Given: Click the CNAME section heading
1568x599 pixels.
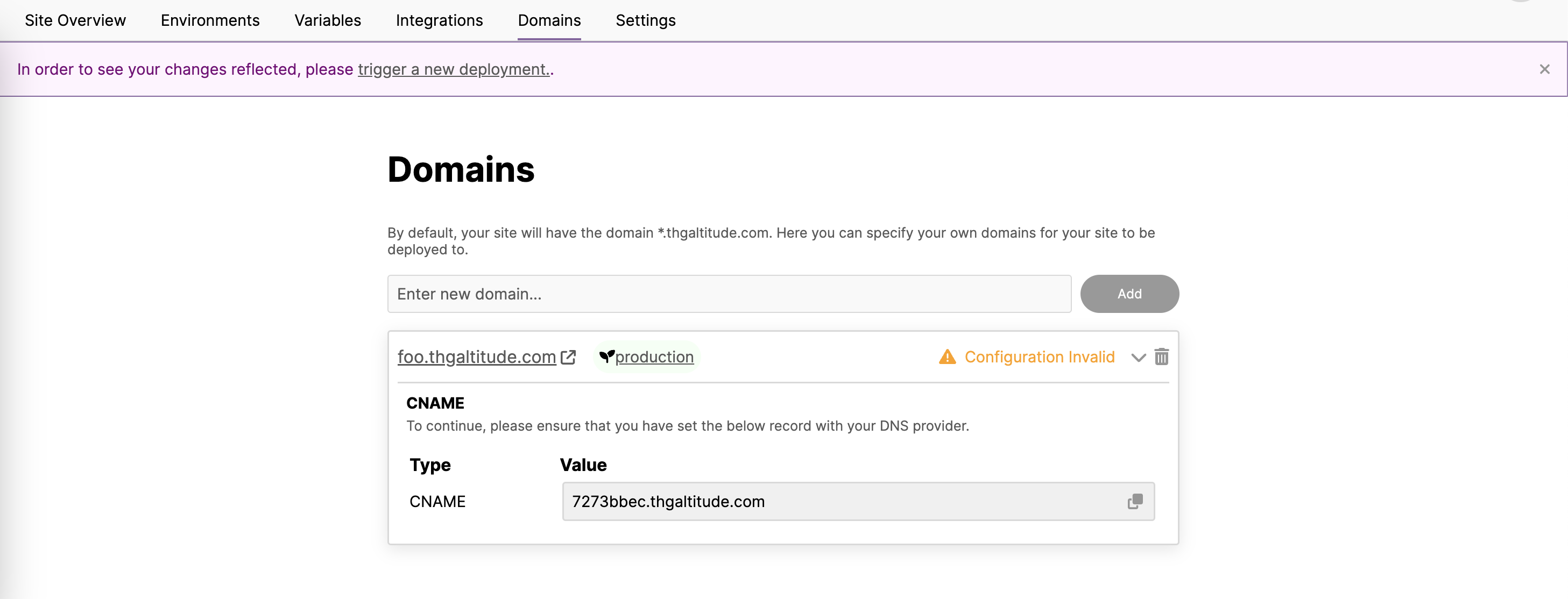Looking at the screenshot, I should pyautogui.click(x=435, y=403).
